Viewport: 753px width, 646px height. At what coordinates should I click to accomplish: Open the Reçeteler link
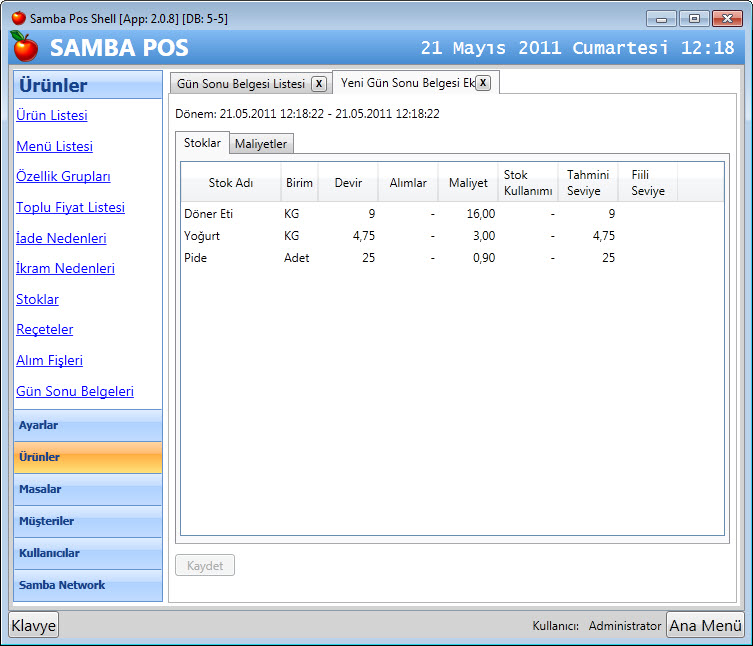45,330
